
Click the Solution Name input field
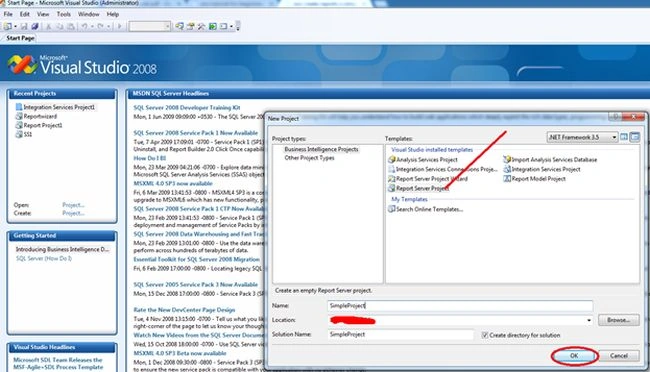tap(400, 334)
